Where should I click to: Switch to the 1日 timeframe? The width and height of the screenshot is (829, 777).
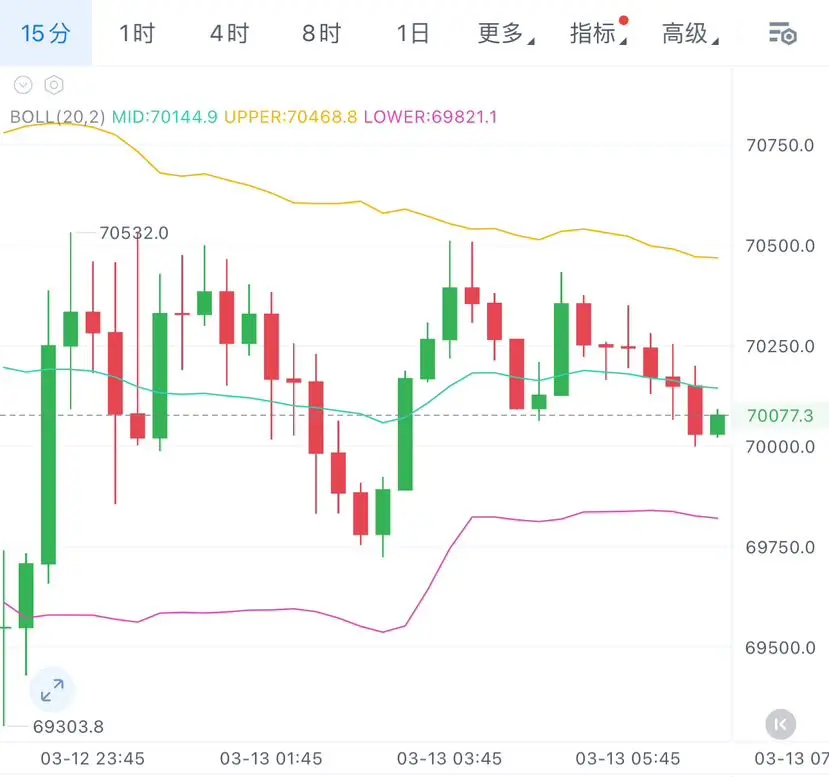413,33
